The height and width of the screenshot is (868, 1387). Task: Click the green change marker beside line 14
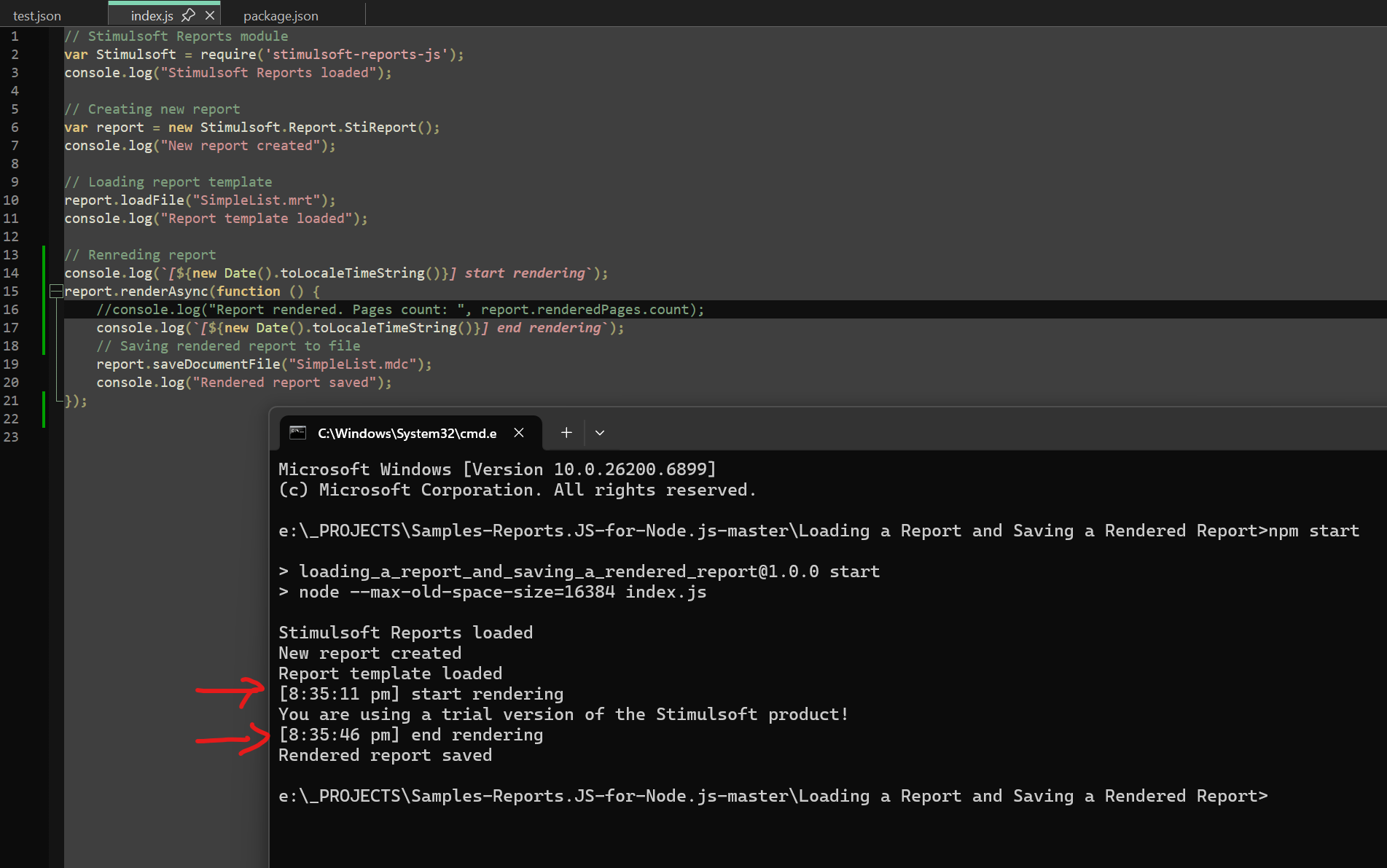42,273
